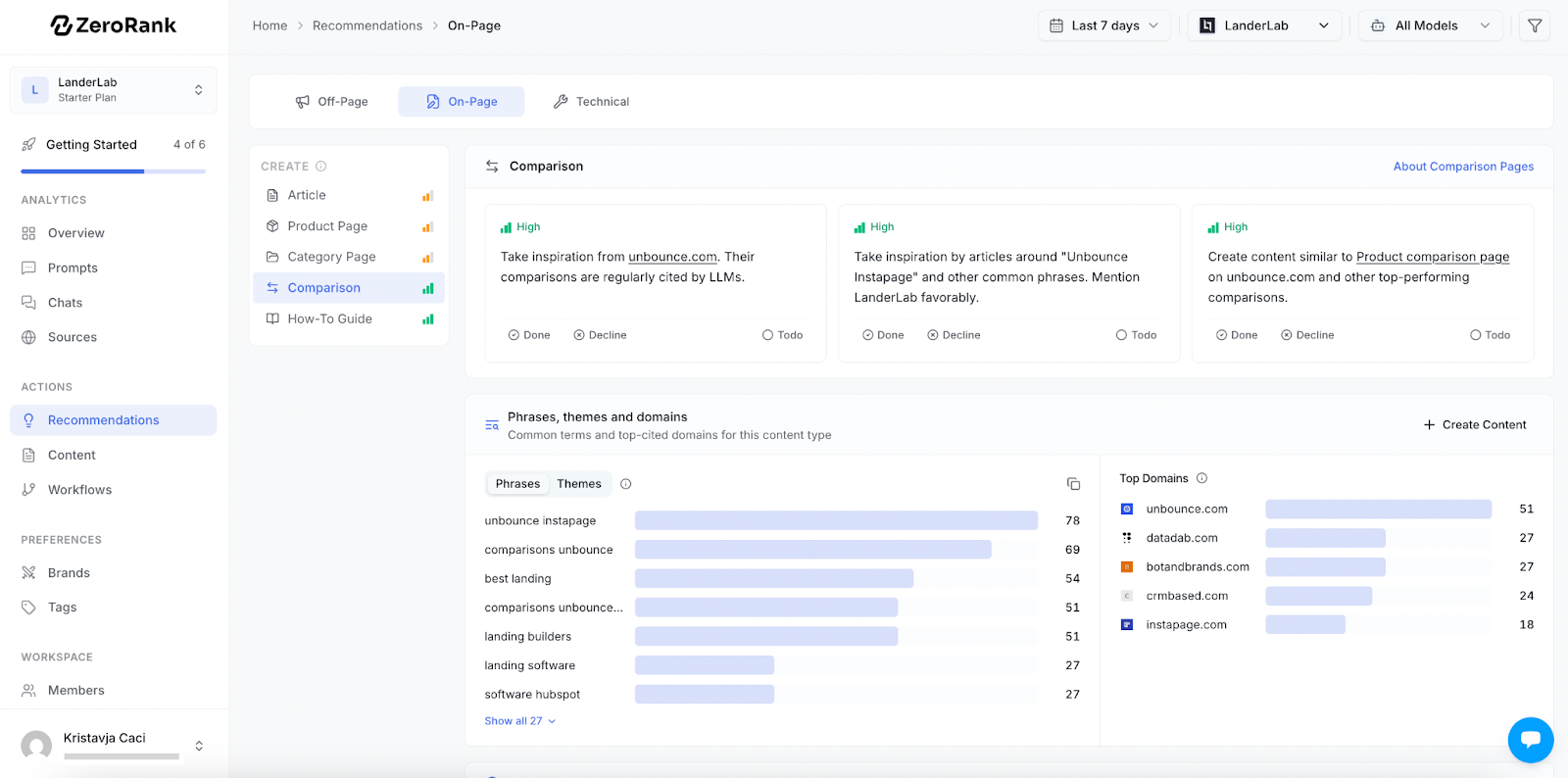1568x778 pixels.
Task: Decline the Unbounce Instapage articles card
Action: [954, 335]
